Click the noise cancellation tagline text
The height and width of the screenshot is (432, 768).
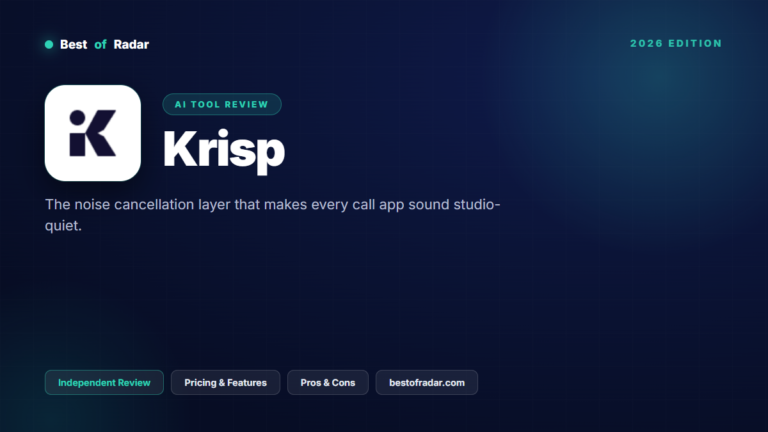pos(273,215)
